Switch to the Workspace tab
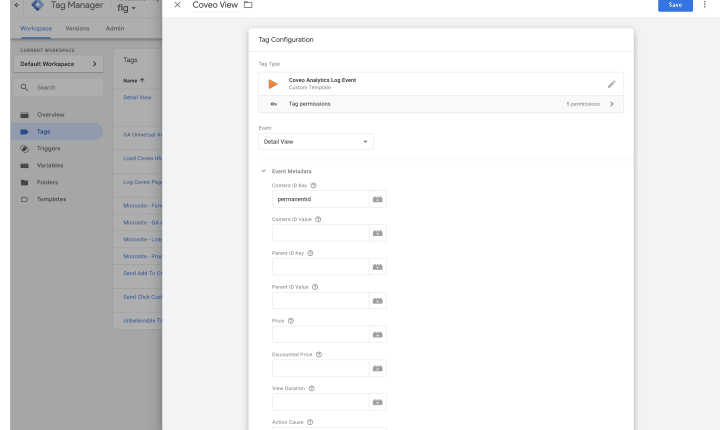Image resolution: width=720 pixels, height=430 pixels. pos(36,28)
